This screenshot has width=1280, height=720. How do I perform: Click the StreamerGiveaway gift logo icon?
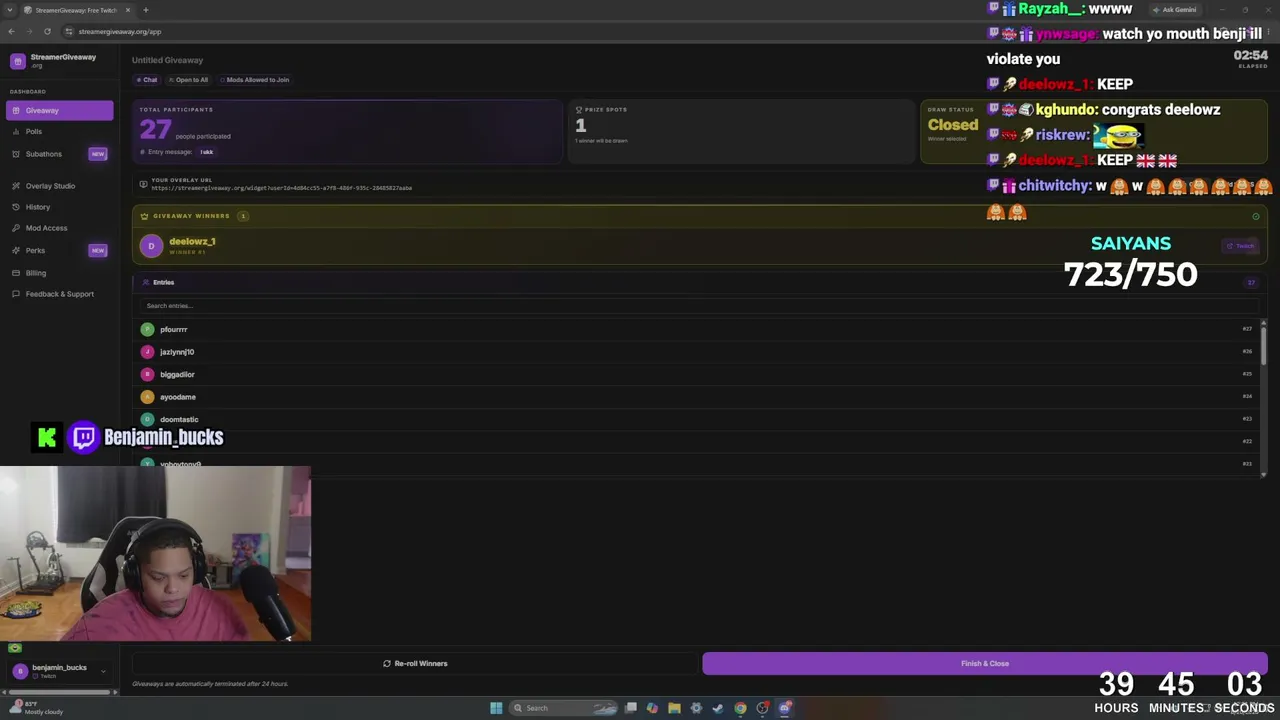pos(17,61)
